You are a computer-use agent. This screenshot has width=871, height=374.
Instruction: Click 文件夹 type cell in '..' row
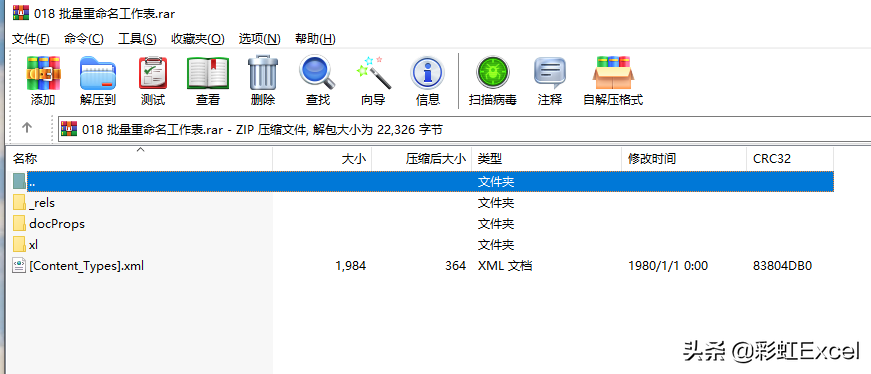click(x=495, y=182)
